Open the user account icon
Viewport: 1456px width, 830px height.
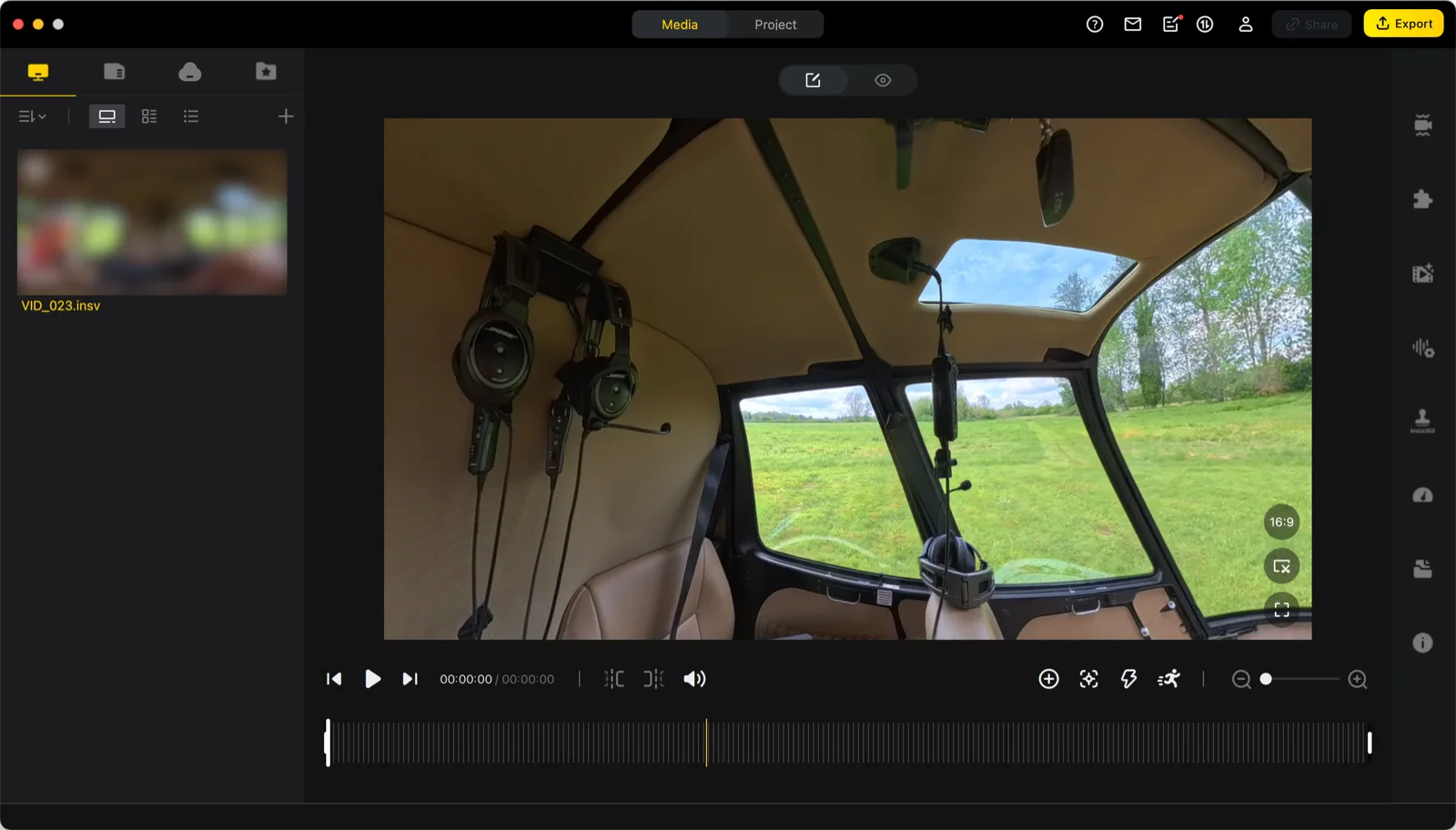pos(1246,25)
